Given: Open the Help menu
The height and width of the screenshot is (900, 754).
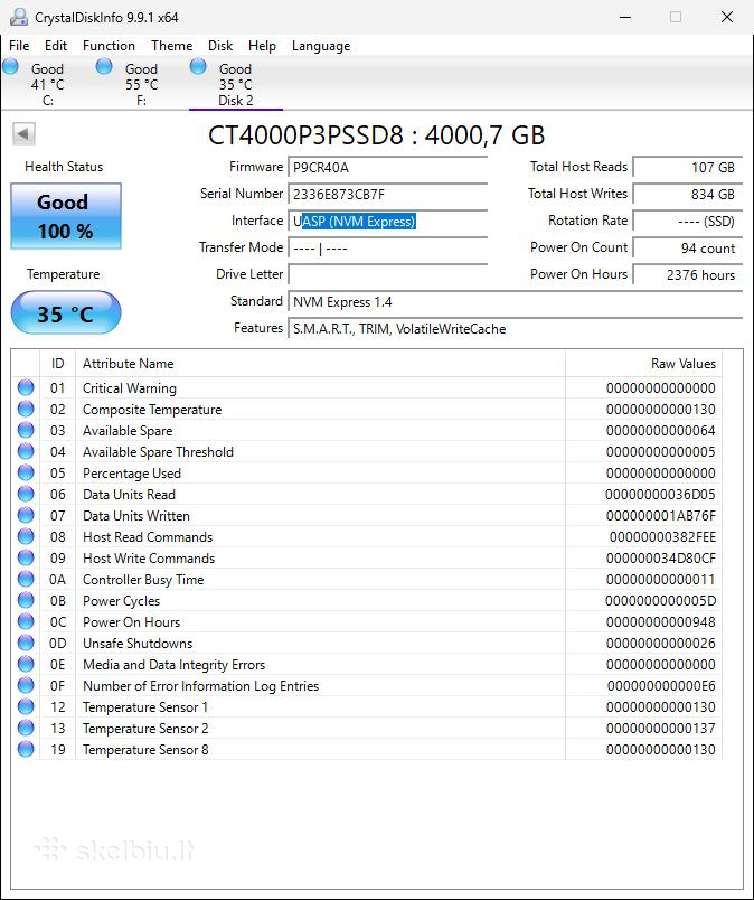Looking at the screenshot, I should coord(262,45).
